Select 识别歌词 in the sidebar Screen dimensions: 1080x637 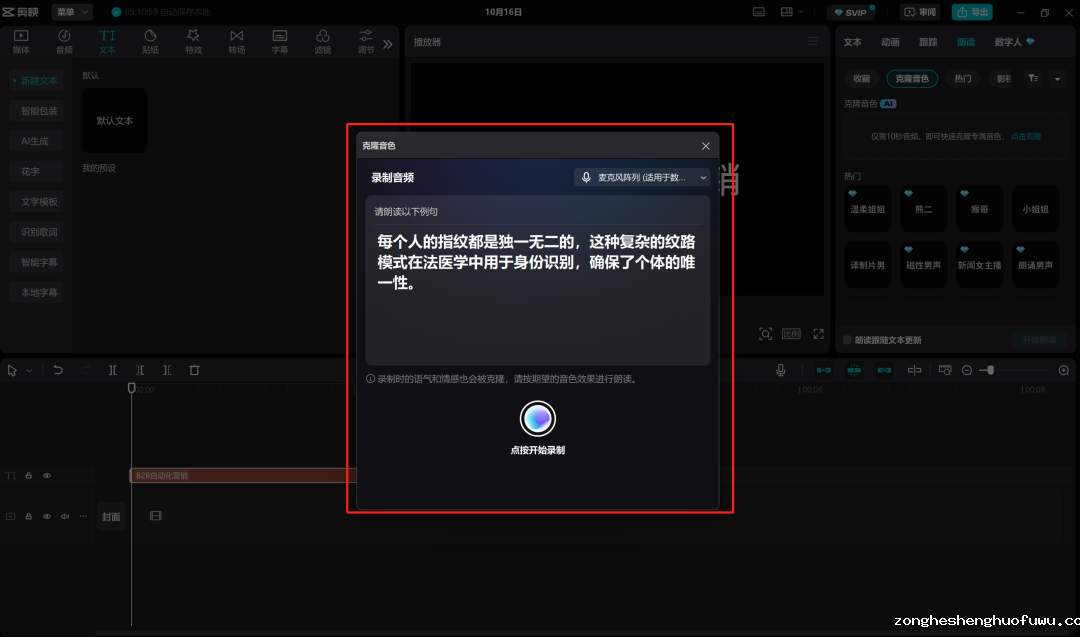pyautogui.click(x=37, y=232)
